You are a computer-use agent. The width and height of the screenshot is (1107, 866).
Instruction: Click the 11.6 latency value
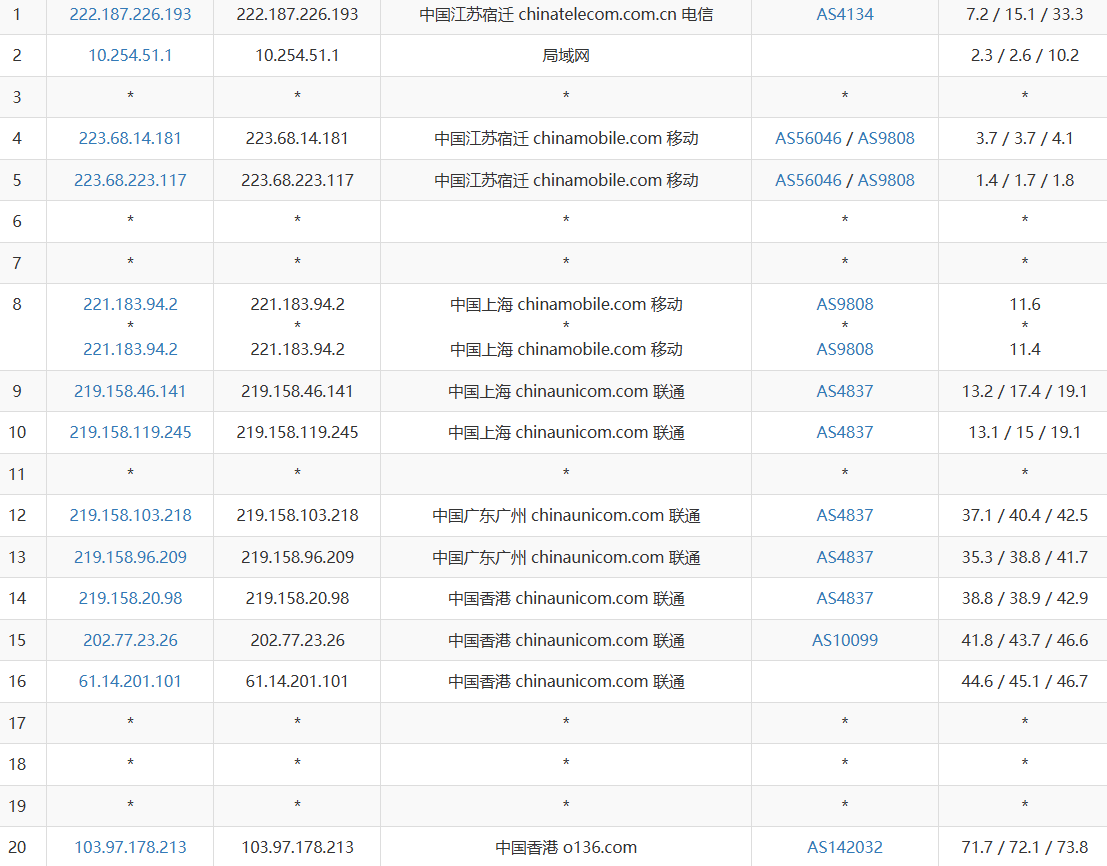click(1024, 304)
